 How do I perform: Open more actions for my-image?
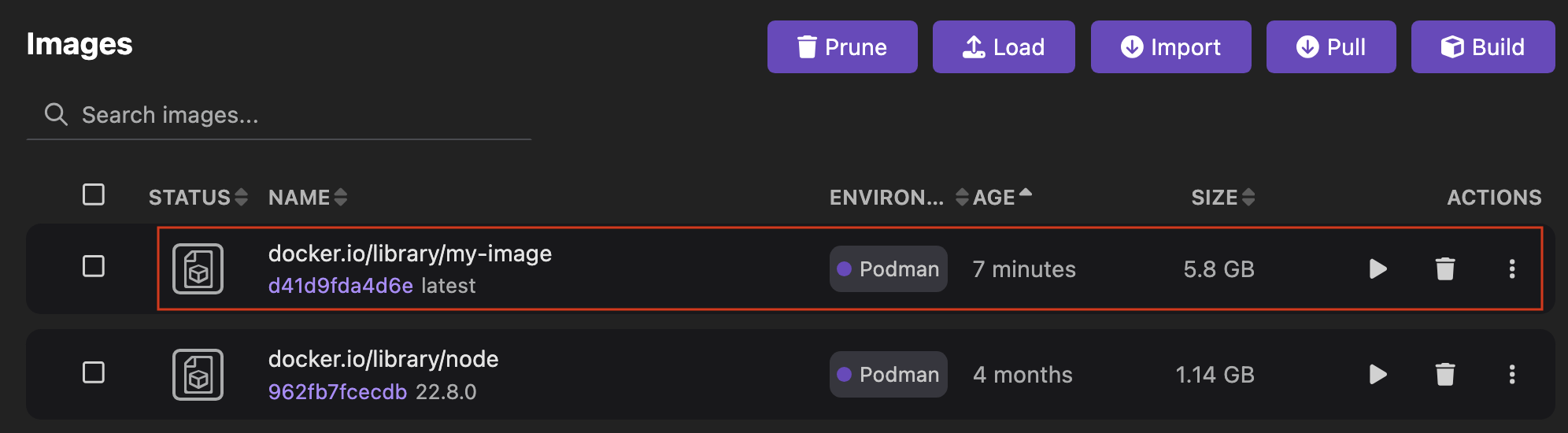point(1511,269)
